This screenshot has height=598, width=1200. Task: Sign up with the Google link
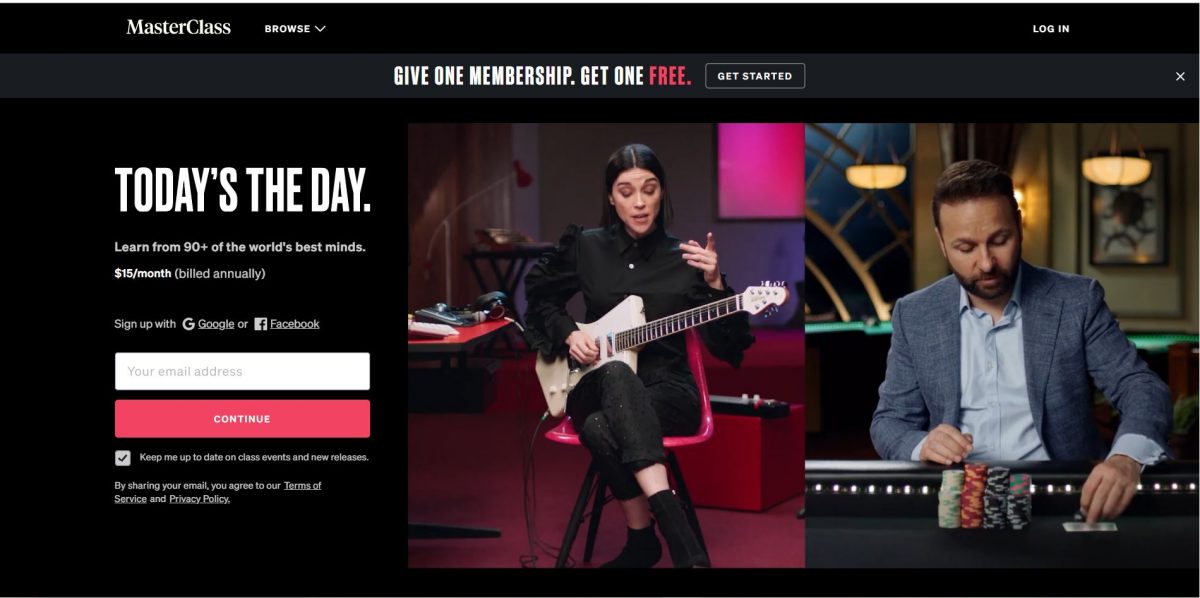pos(216,324)
